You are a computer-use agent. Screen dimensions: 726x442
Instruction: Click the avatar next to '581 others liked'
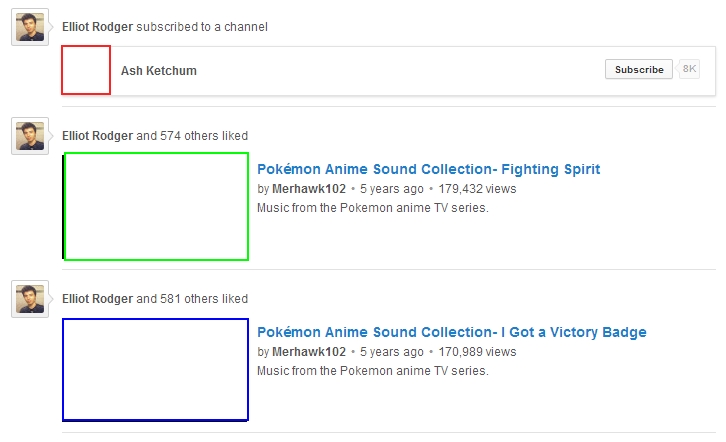[x=30, y=299]
